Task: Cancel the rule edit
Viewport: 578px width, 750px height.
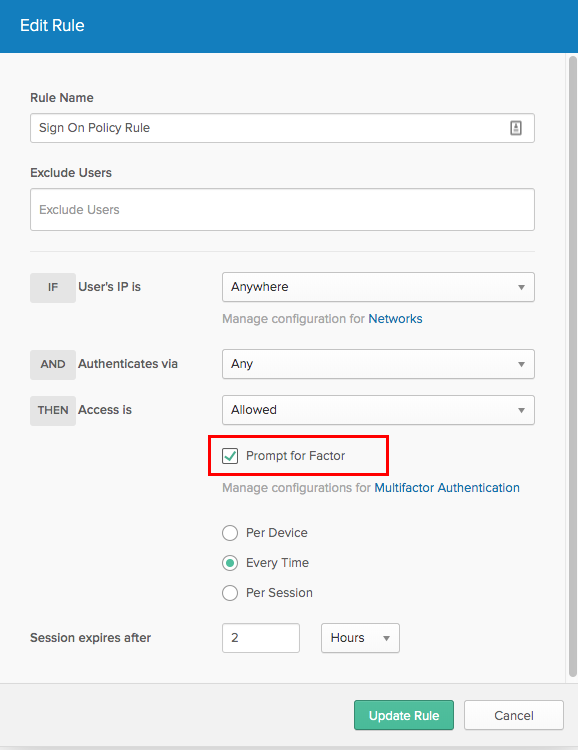Action: 514,715
